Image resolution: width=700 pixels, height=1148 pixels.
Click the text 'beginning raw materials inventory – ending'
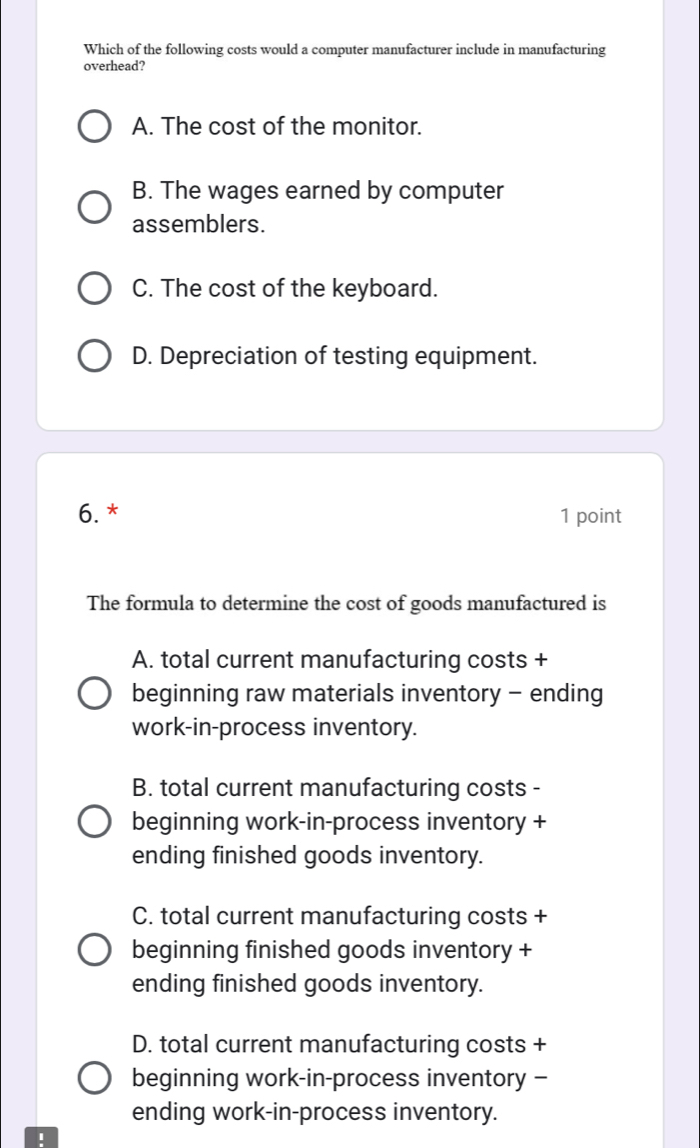click(367, 694)
